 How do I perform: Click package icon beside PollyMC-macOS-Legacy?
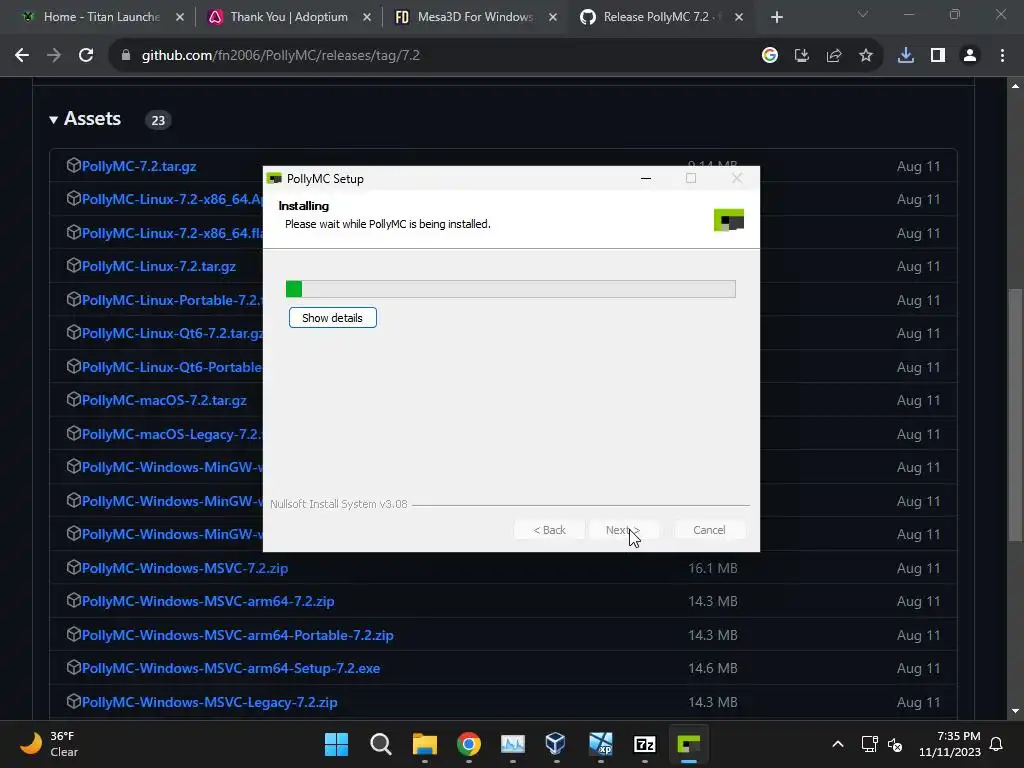pos(73,433)
